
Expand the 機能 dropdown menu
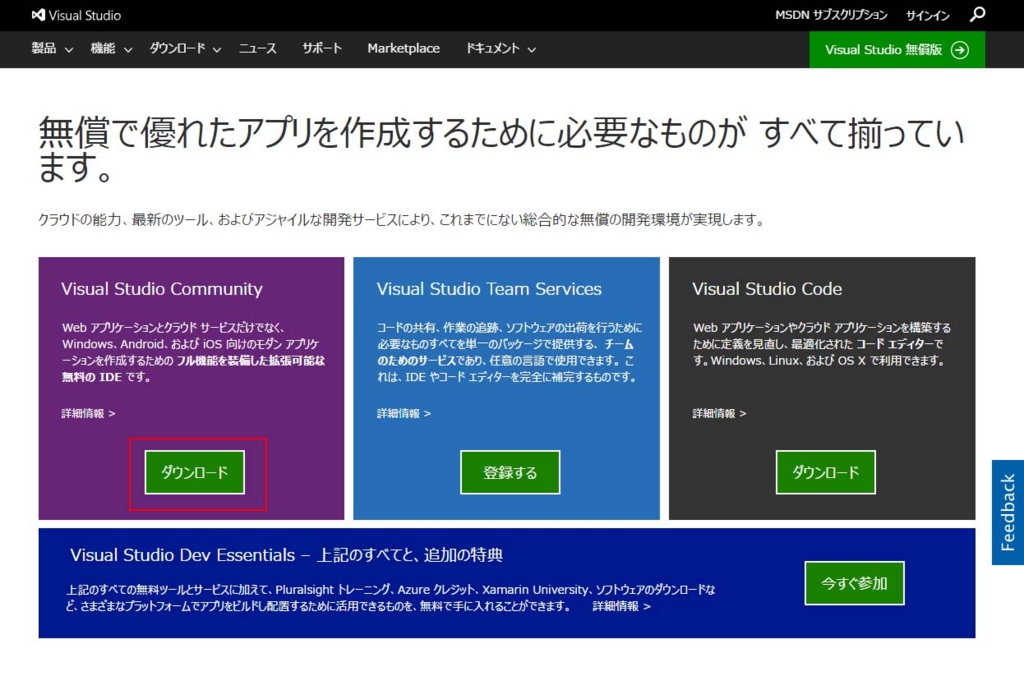point(111,48)
